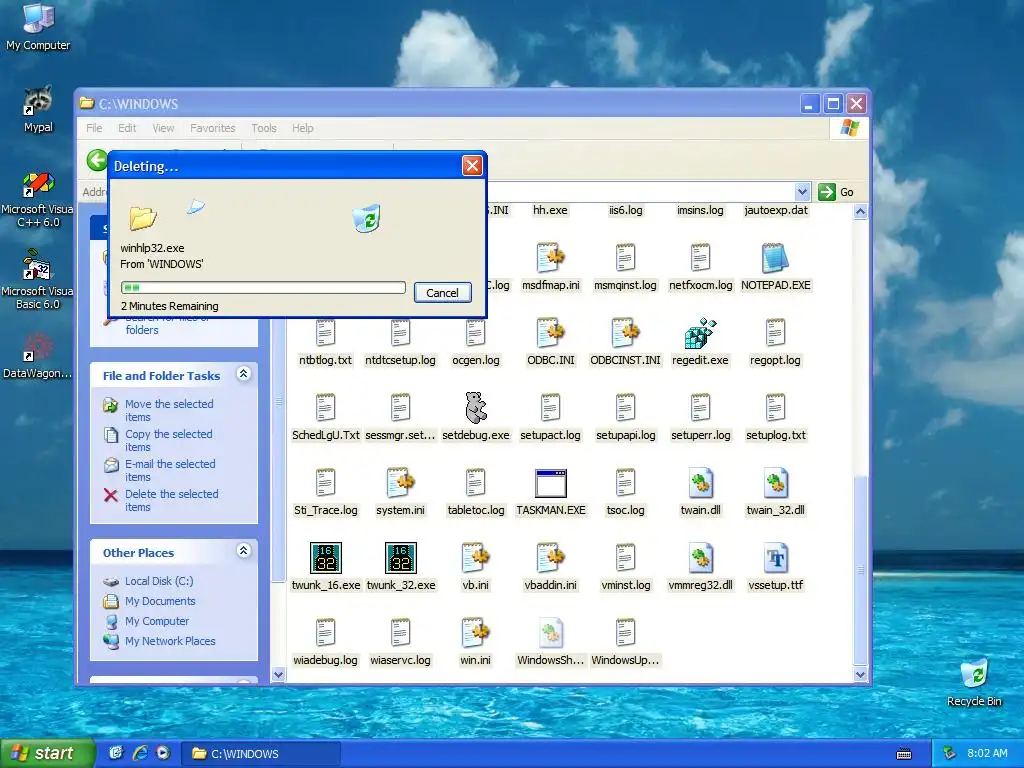Go to My Computer in Other Places
The image size is (1024, 768).
[157, 621]
